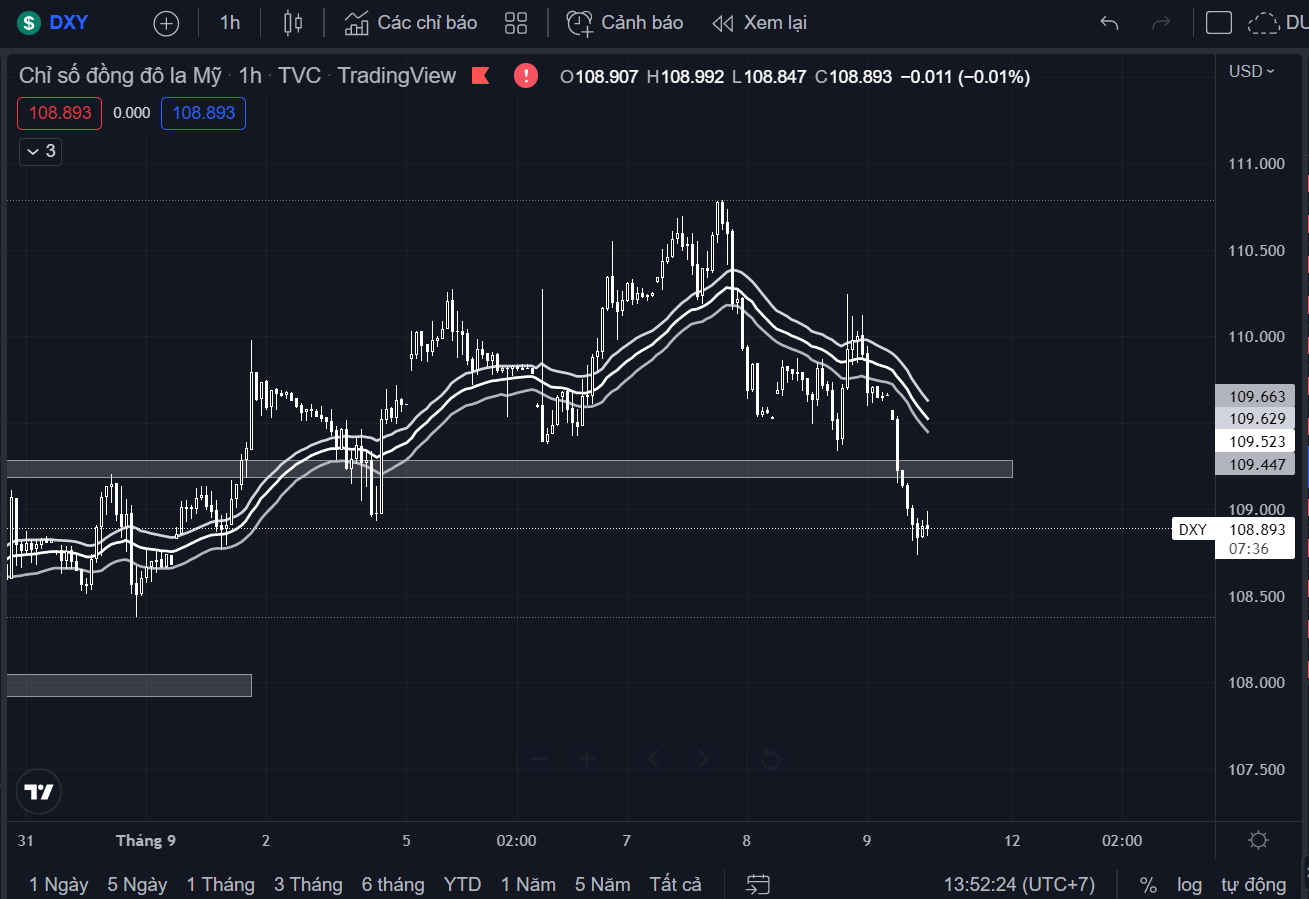Toggle log scale mode
The height and width of the screenshot is (899, 1309).
(1189, 884)
